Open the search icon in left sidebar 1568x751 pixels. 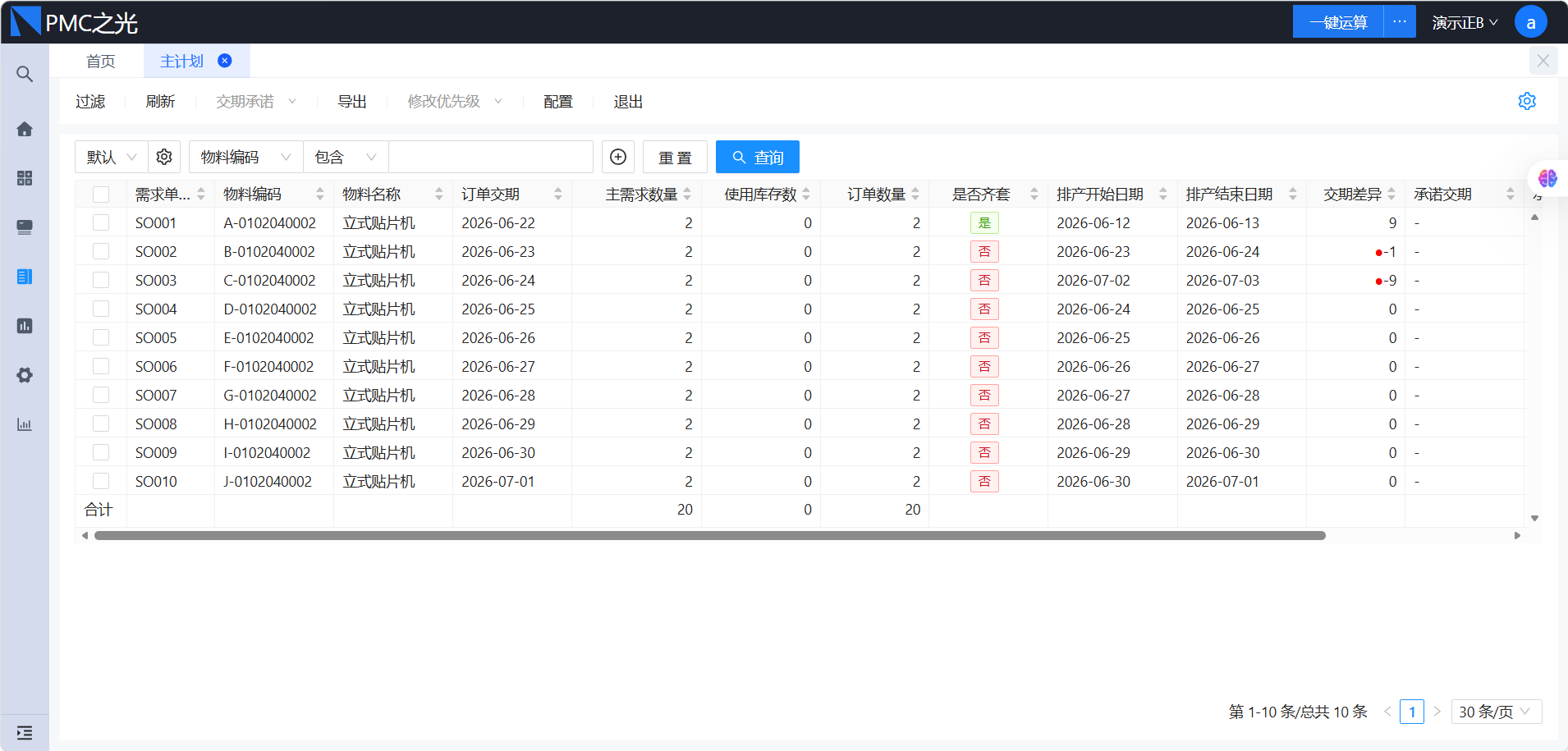pos(25,74)
